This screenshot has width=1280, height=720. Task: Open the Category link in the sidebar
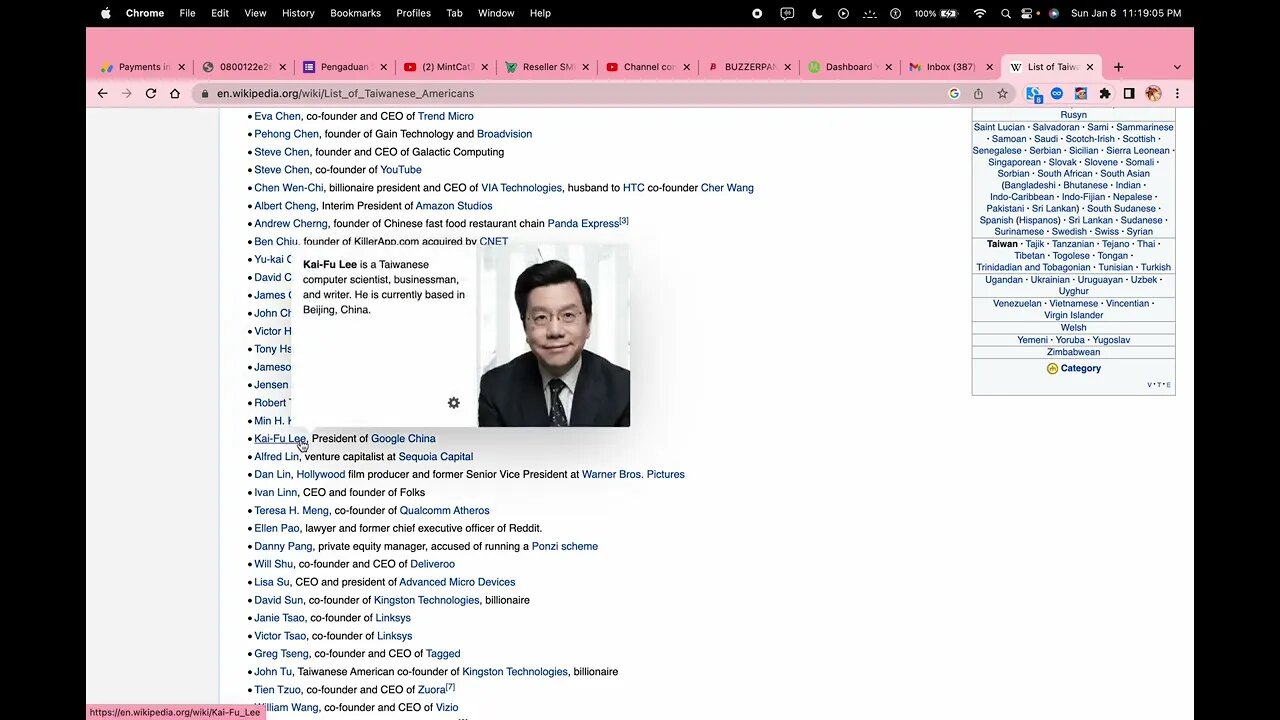(1080, 369)
